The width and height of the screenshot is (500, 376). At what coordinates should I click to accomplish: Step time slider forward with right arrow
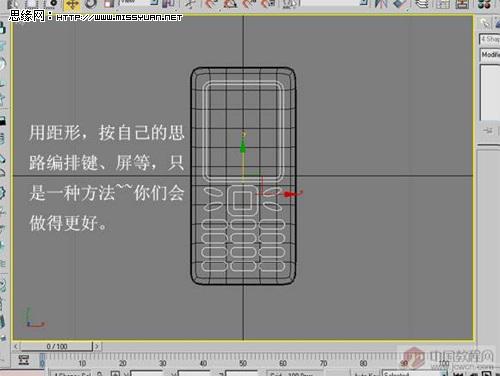(97, 346)
